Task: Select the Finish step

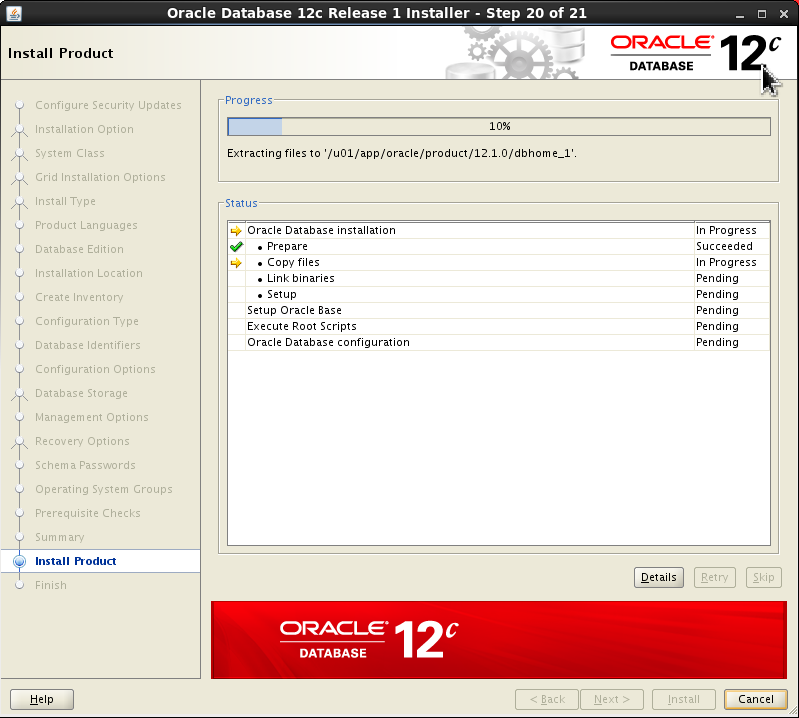Action: click(50, 585)
